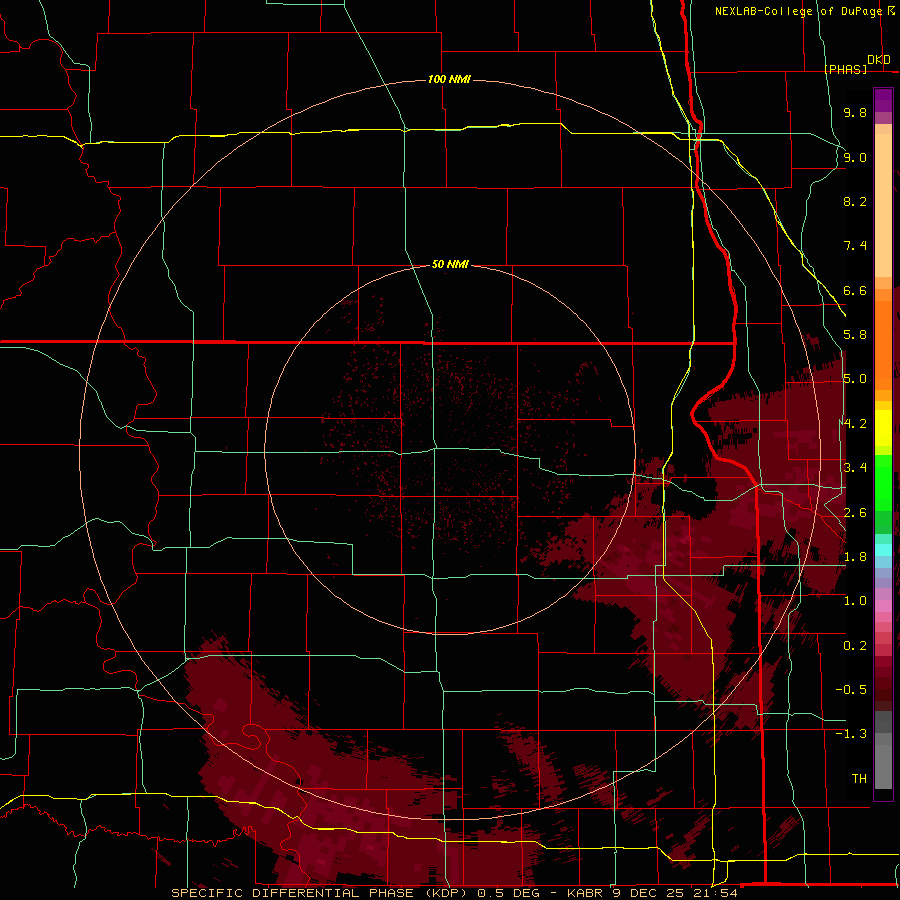The height and width of the screenshot is (900, 900).
Task: Click the orange segment of the color bar
Action: [x=883, y=344]
